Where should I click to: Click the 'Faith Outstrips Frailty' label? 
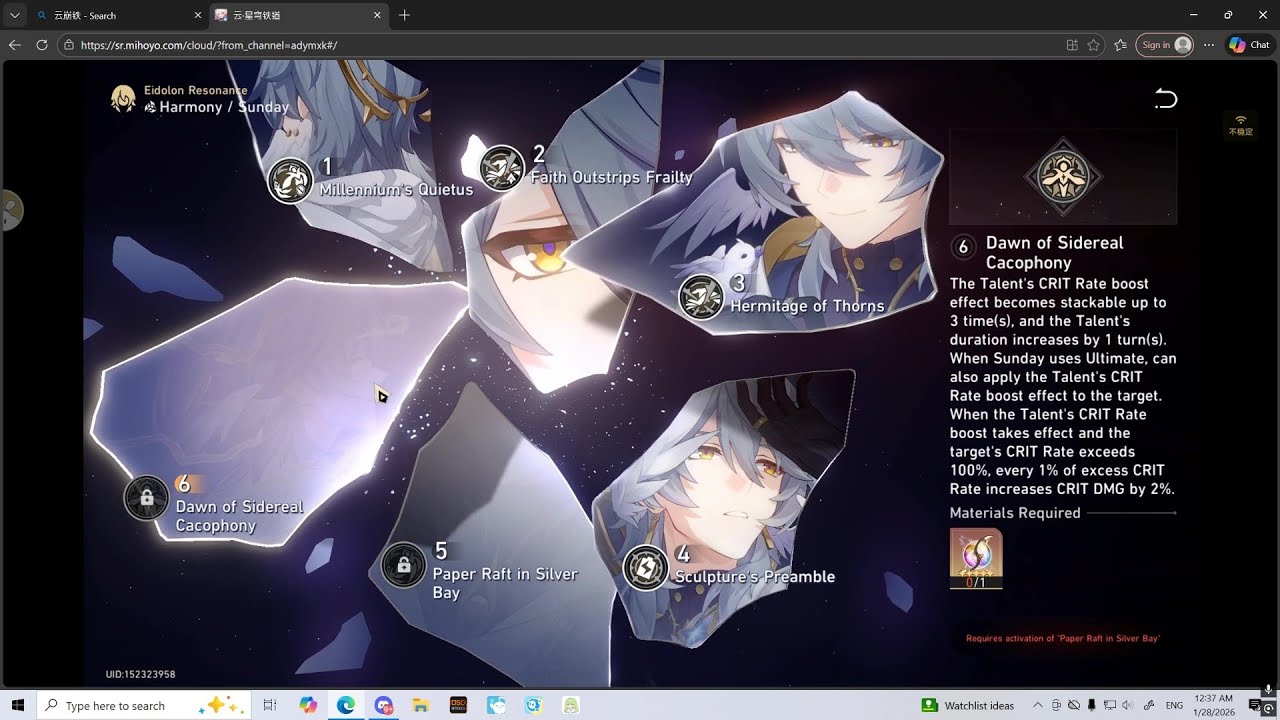pos(611,177)
